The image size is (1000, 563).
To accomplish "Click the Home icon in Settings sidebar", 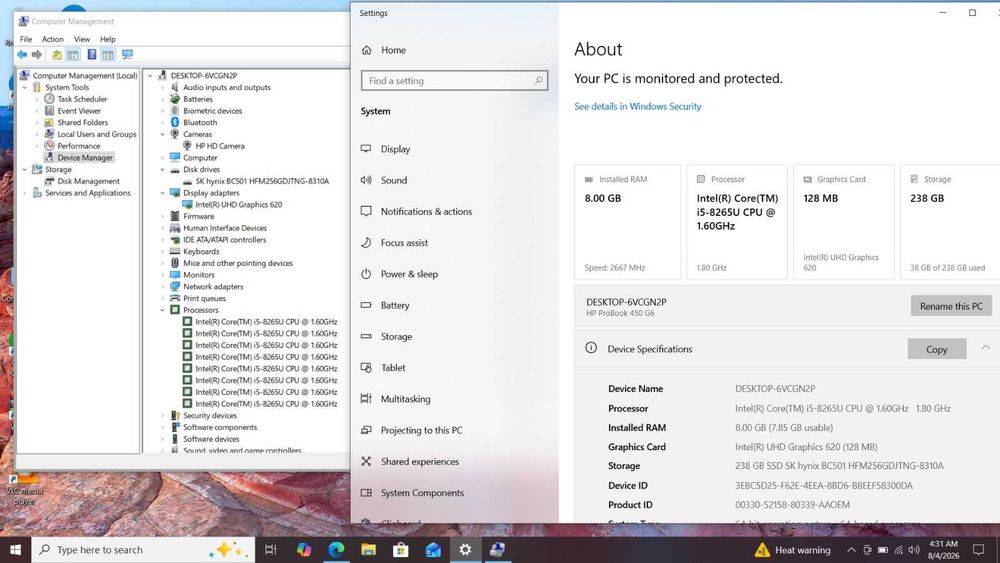I will click(367, 50).
